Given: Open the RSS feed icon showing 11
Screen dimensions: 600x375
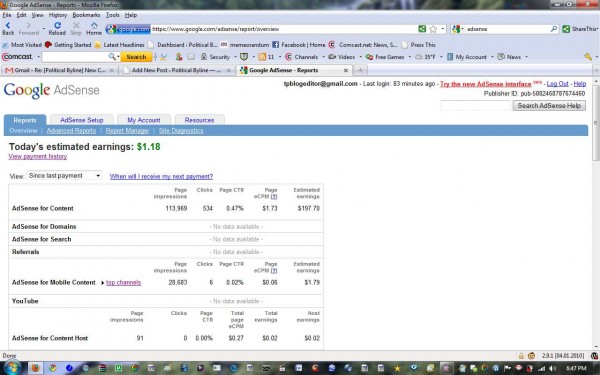Looking at the screenshot, I should [266, 57].
